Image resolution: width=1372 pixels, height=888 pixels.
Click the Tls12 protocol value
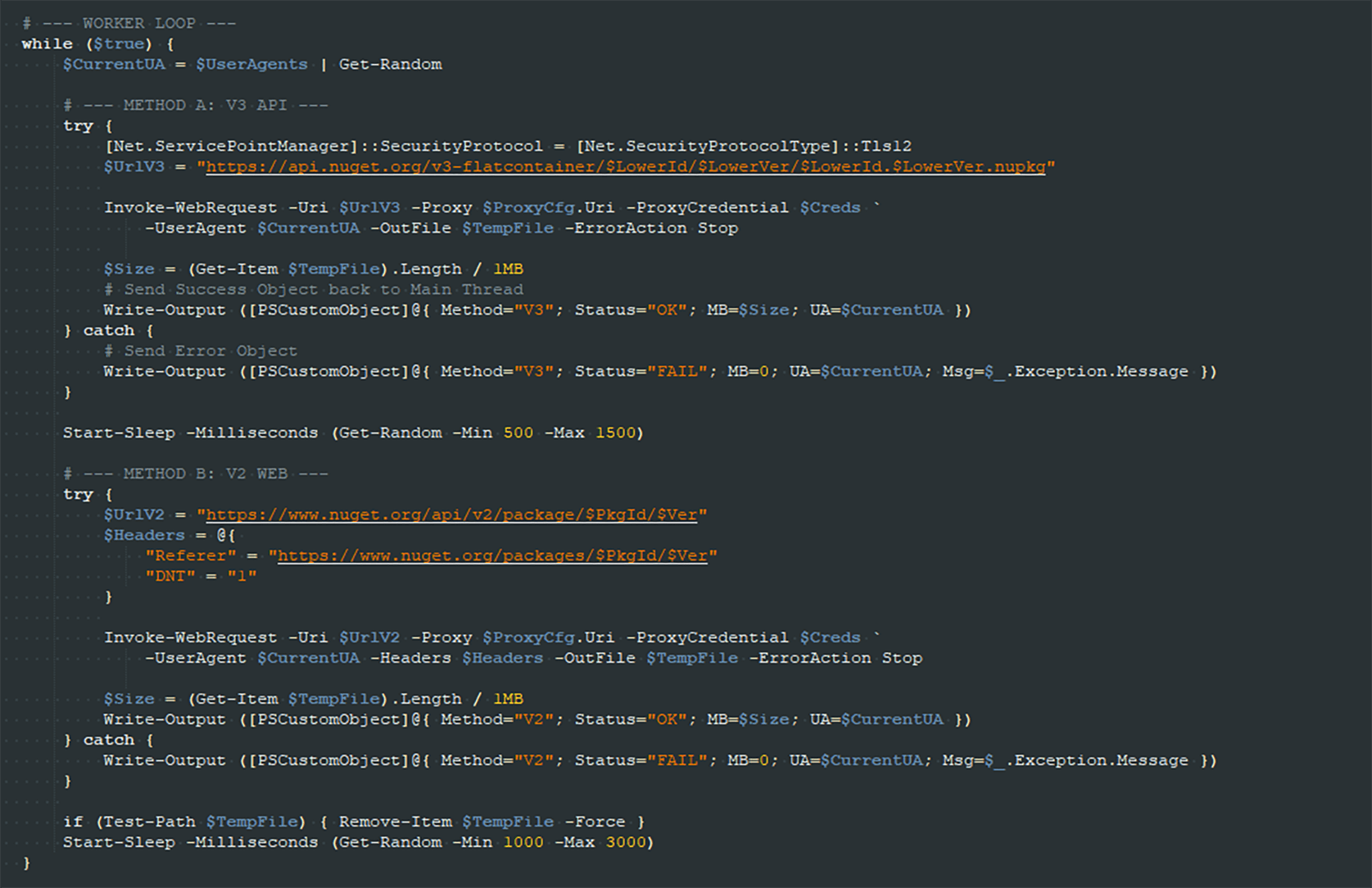[x=885, y=147]
